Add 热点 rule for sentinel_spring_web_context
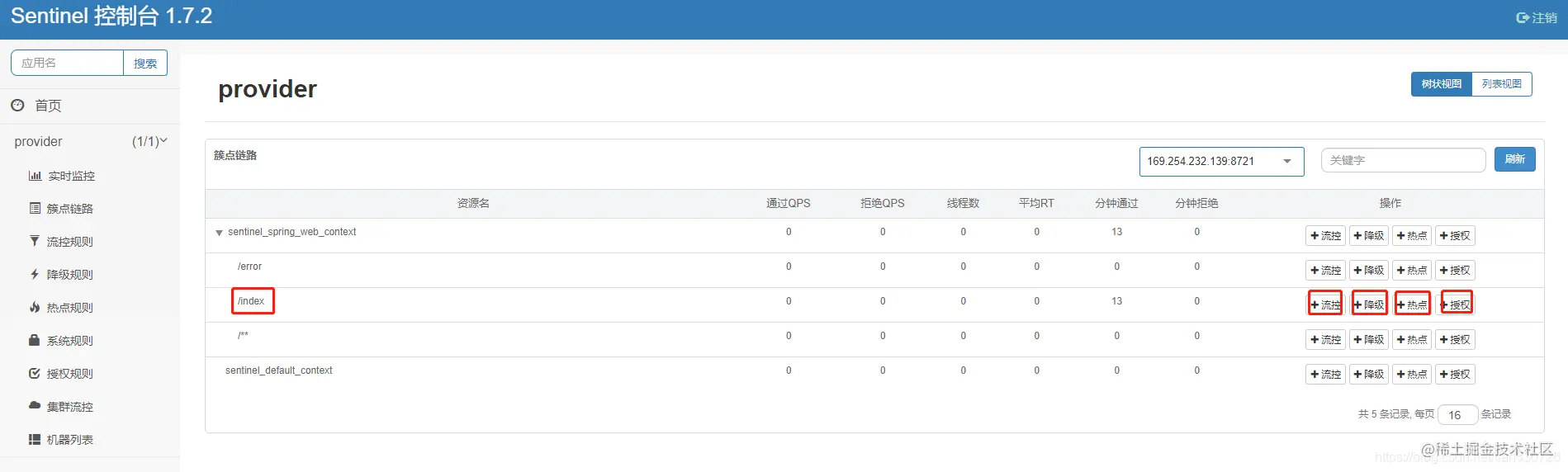The height and width of the screenshot is (472, 1568). [x=1411, y=236]
